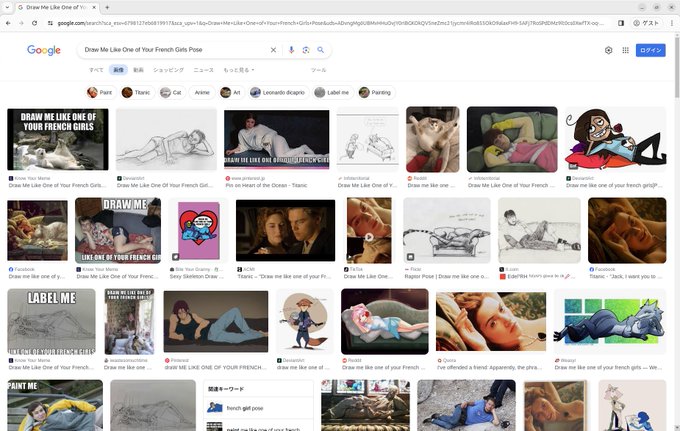This screenshot has height=431, width=680.
Task: Filter by the Art chip
Action: coord(231,92)
